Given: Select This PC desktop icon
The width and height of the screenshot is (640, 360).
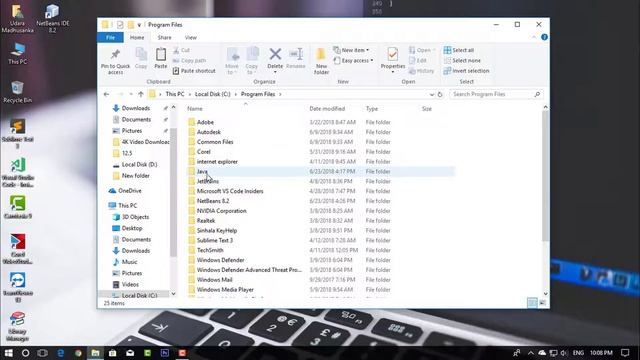Looking at the screenshot, I should [18, 53].
